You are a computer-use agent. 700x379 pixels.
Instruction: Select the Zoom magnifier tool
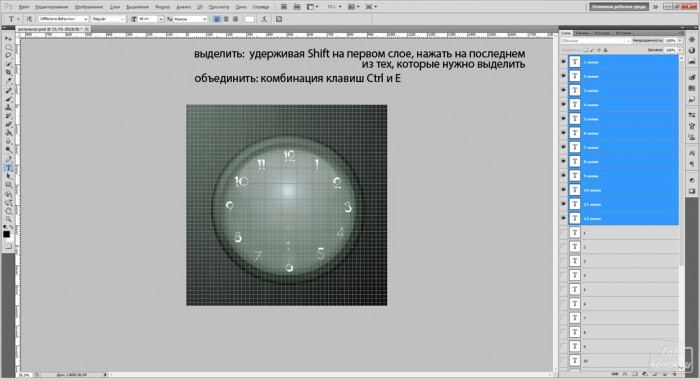point(8,219)
